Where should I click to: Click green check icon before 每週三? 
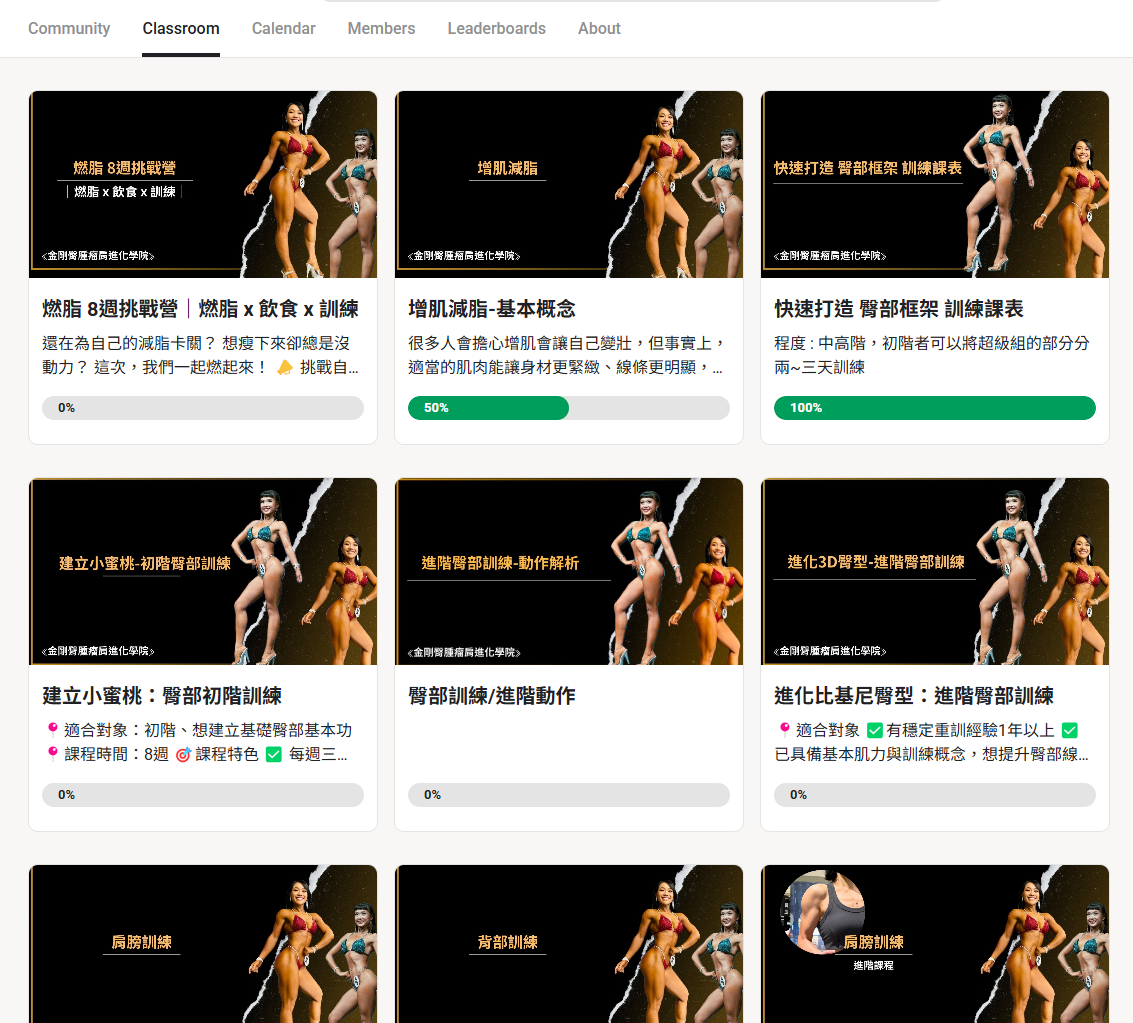coord(274,755)
